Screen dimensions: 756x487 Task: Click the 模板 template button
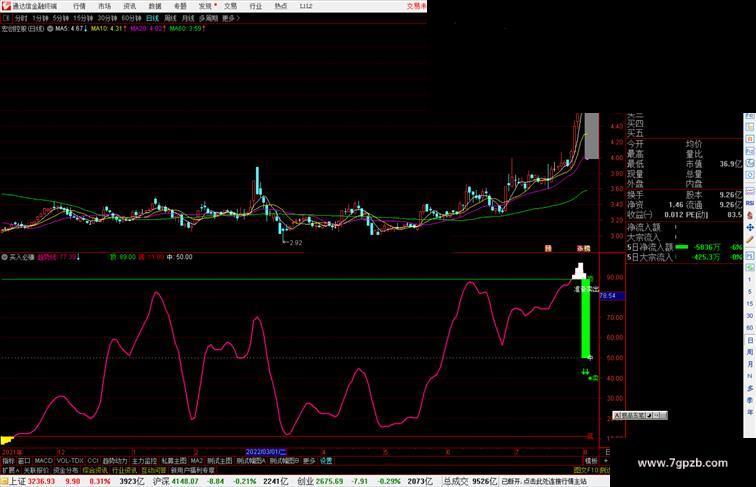click(x=591, y=461)
